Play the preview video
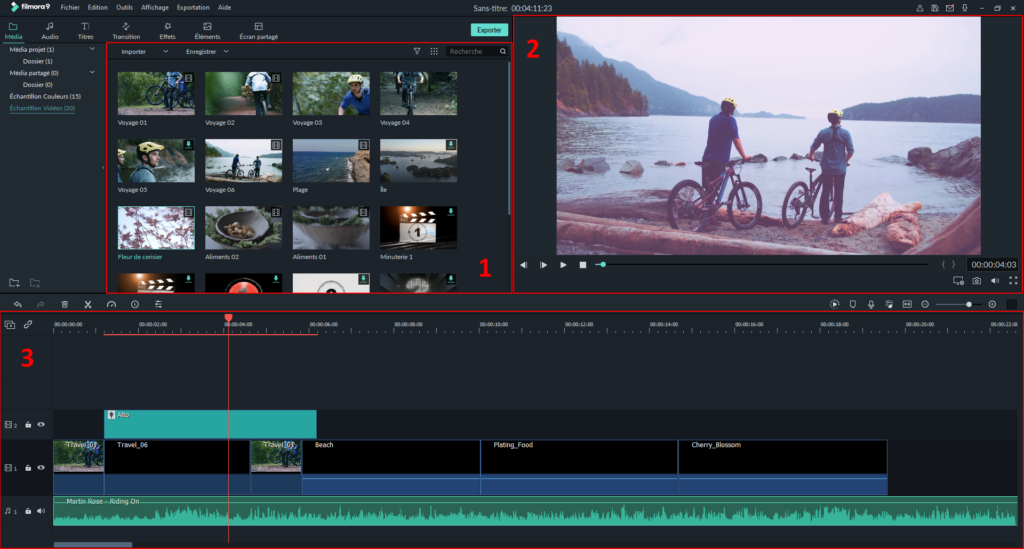Viewport: 1024px width, 549px height. [x=563, y=264]
